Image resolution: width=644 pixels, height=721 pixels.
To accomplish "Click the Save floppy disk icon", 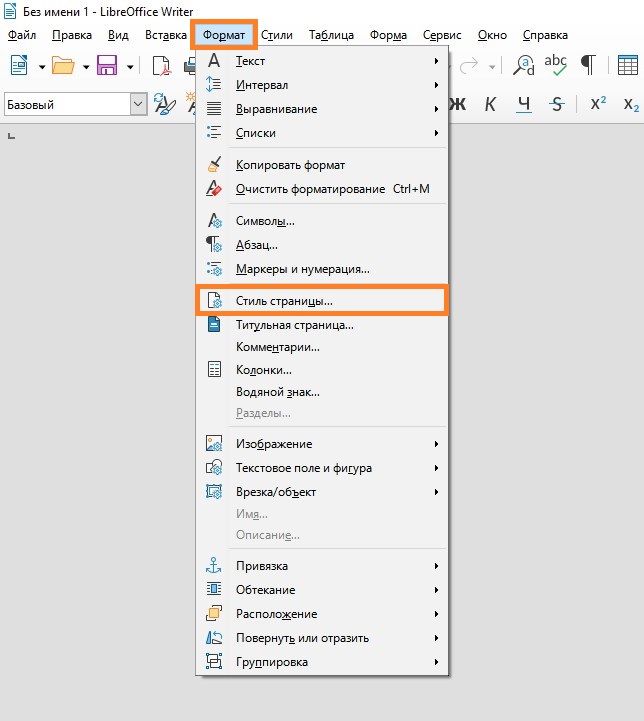I will [107, 66].
